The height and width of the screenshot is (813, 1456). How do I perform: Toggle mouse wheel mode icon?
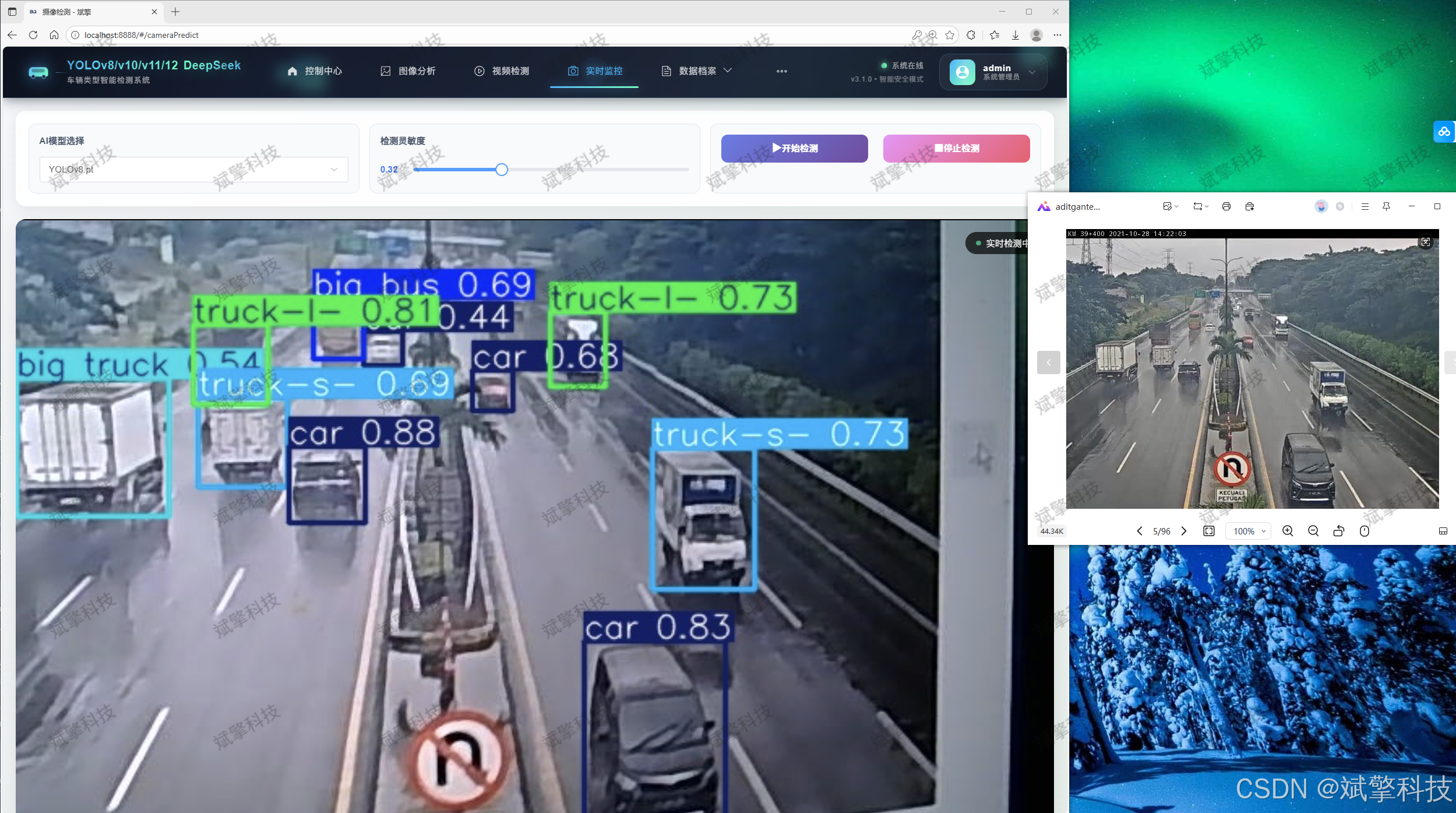pyautogui.click(x=1365, y=531)
